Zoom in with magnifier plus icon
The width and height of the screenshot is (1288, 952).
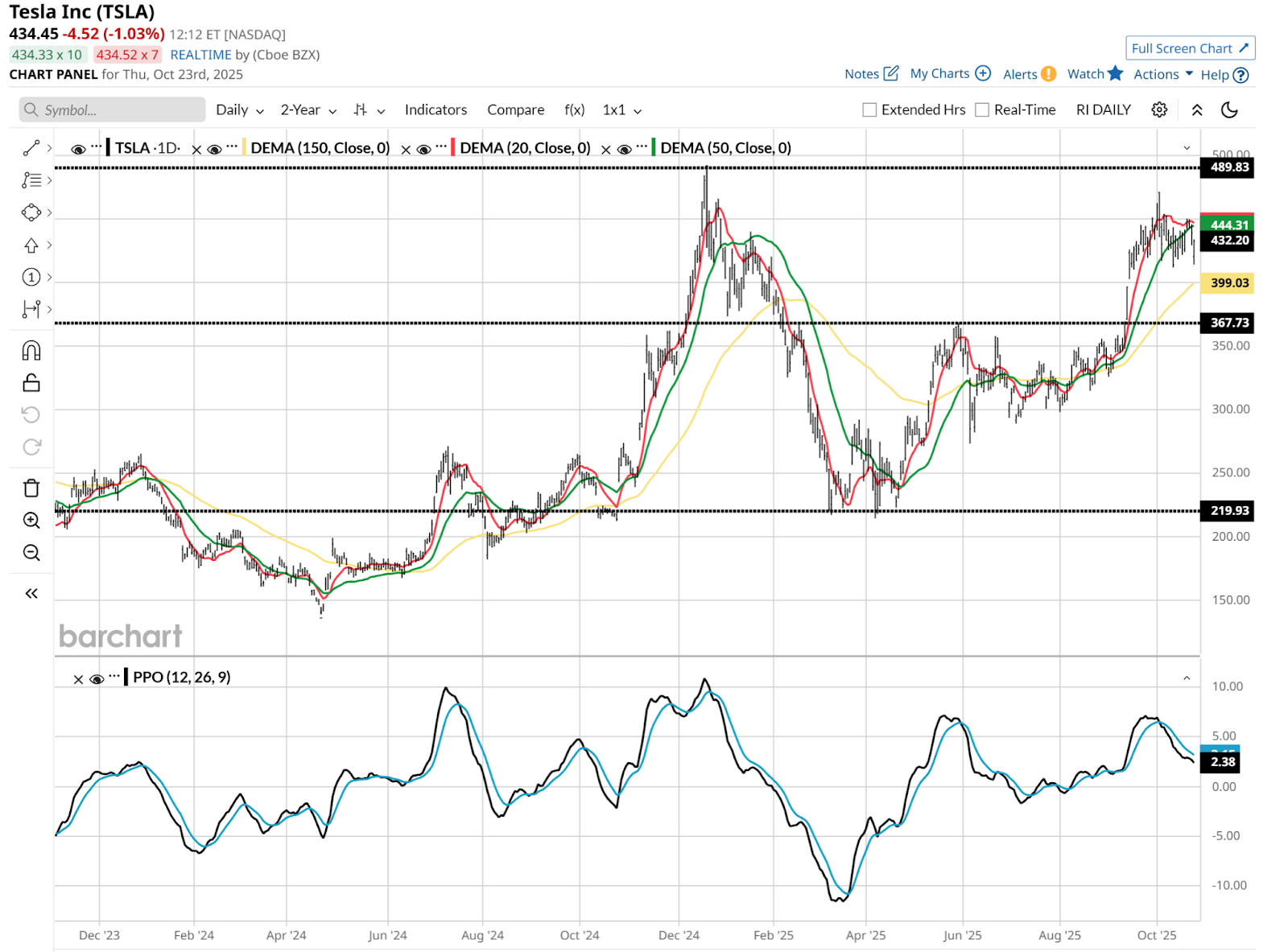pyautogui.click(x=31, y=521)
